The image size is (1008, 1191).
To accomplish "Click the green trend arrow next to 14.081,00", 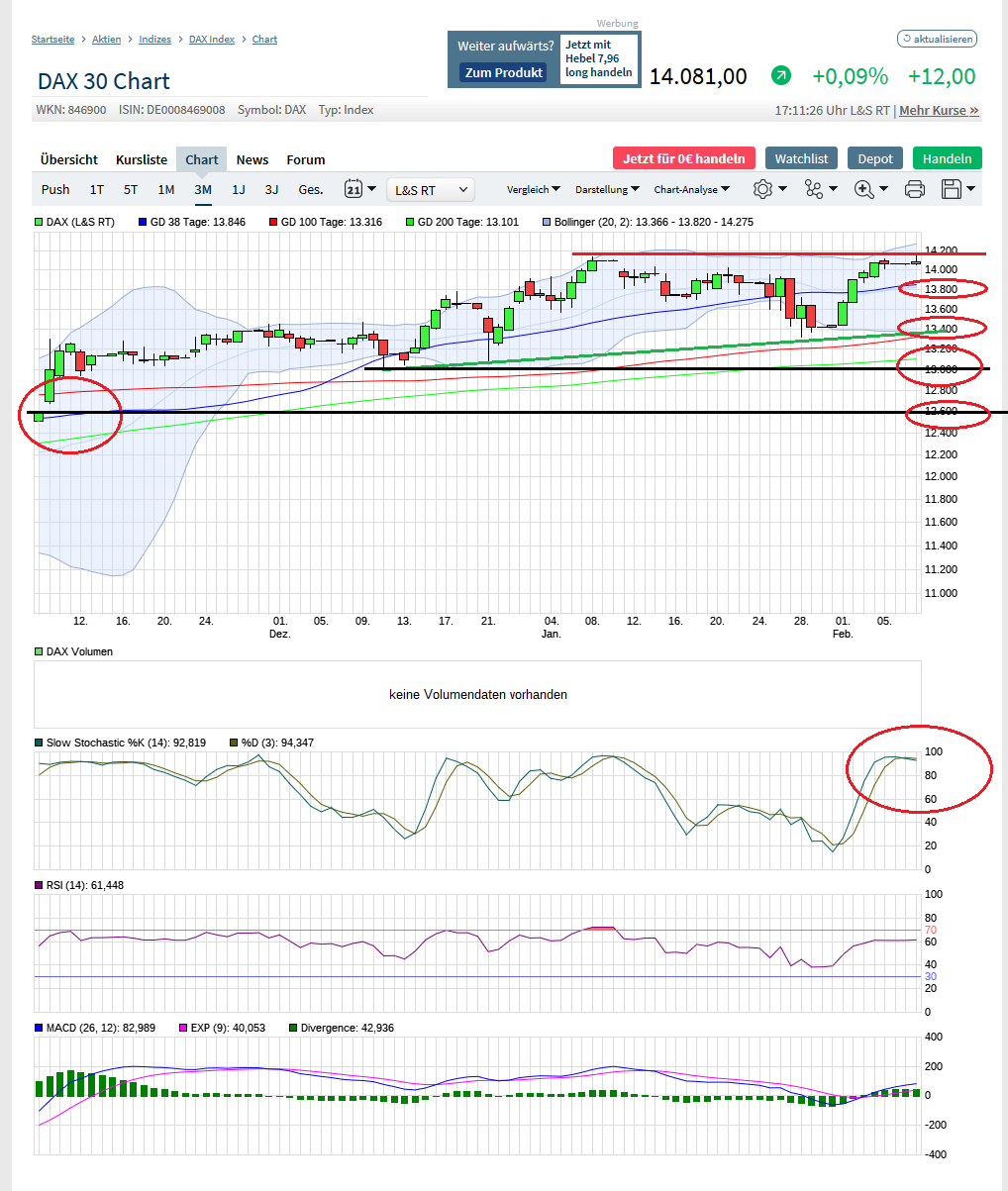I will (x=780, y=76).
